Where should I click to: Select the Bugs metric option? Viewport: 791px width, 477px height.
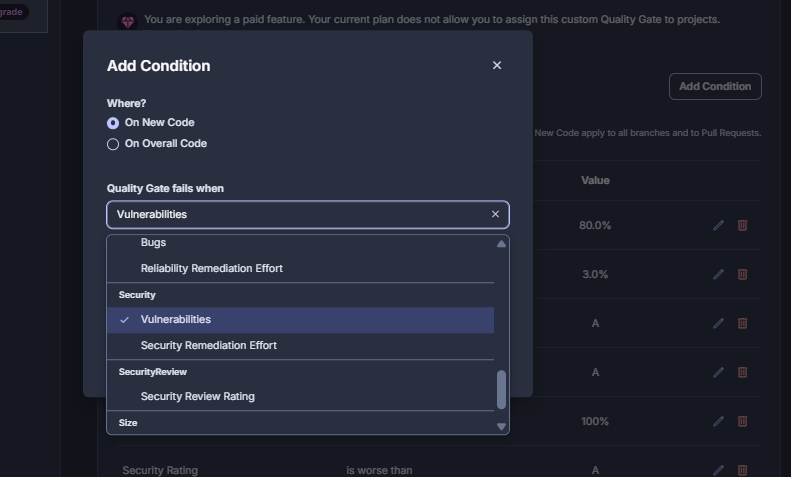(x=300, y=243)
